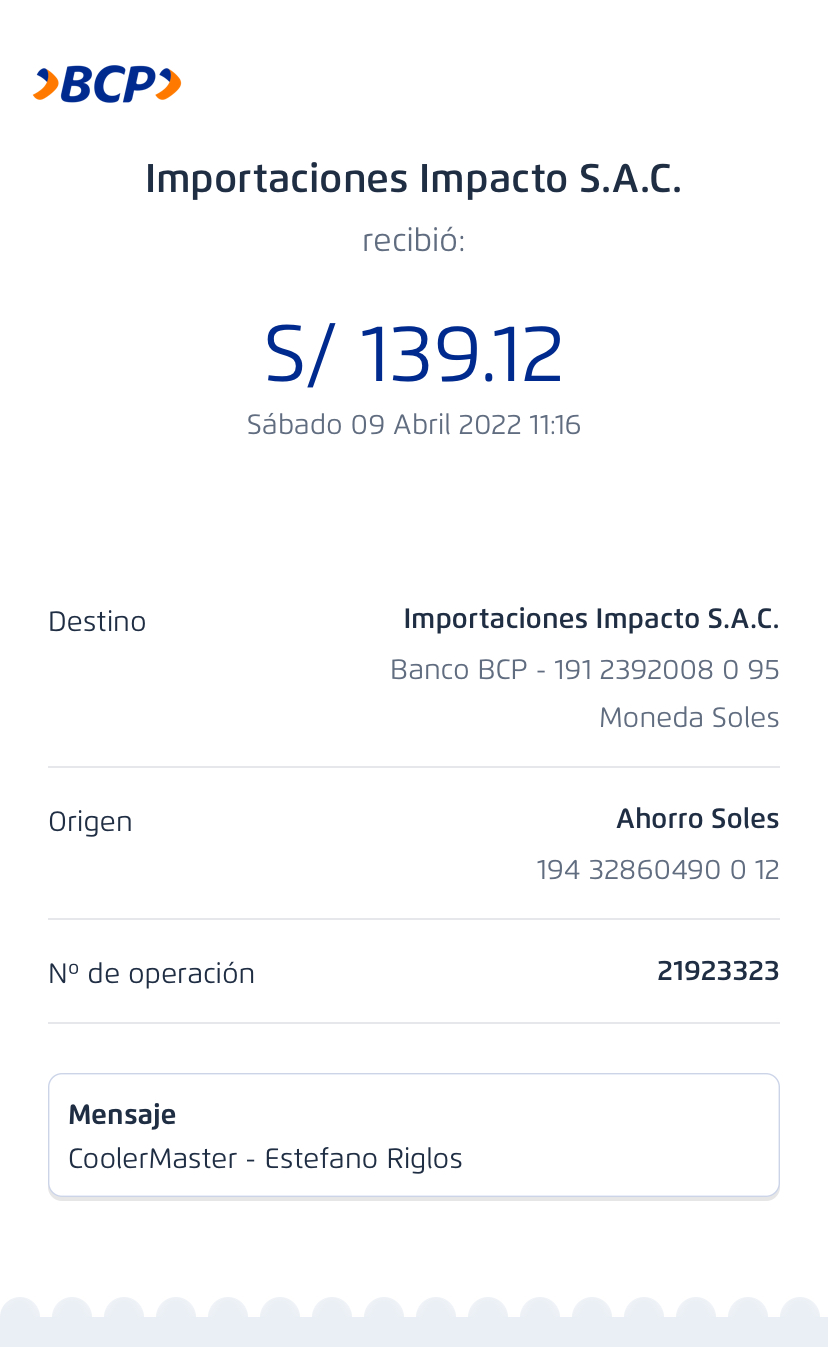Select the CoolerMaster - Estefano Riglos message text

click(x=265, y=1159)
